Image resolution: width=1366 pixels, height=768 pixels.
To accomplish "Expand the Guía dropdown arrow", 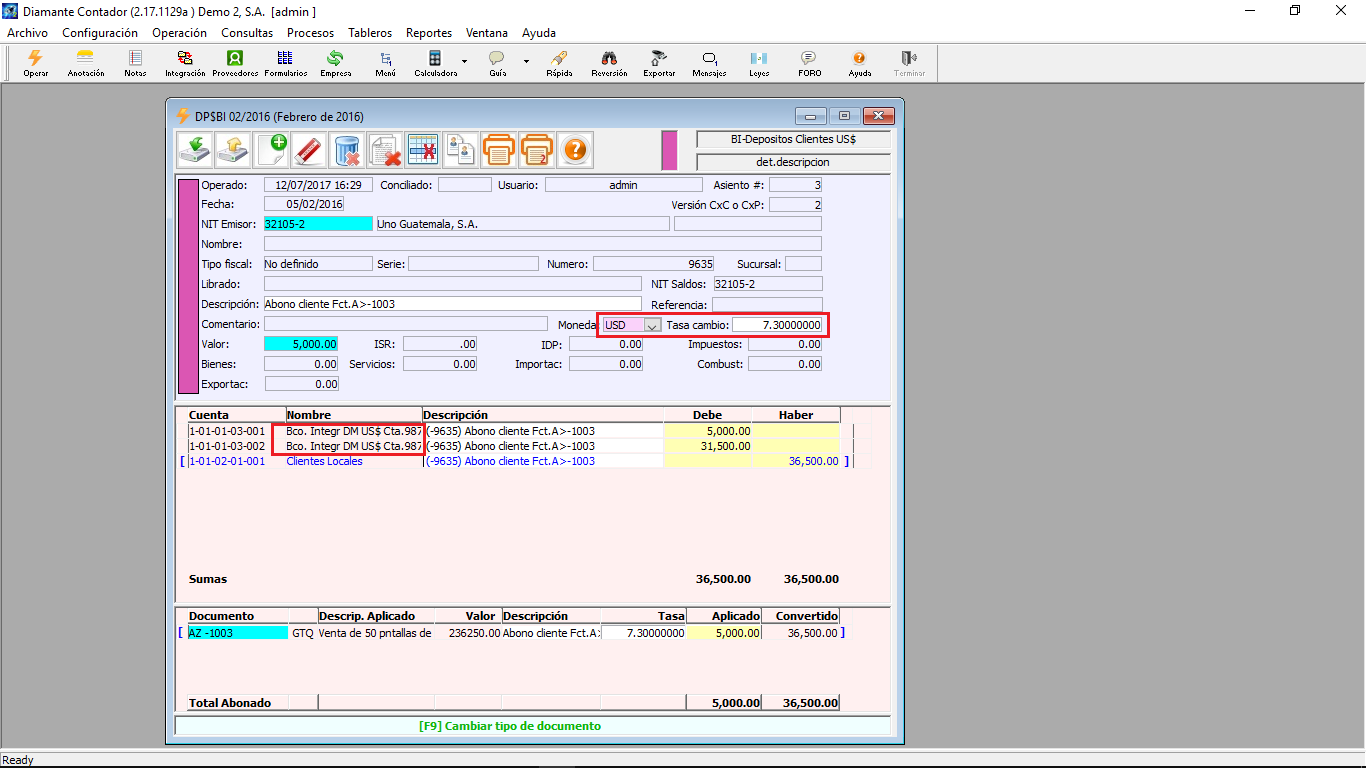I will pyautogui.click(x=526, y=61).
